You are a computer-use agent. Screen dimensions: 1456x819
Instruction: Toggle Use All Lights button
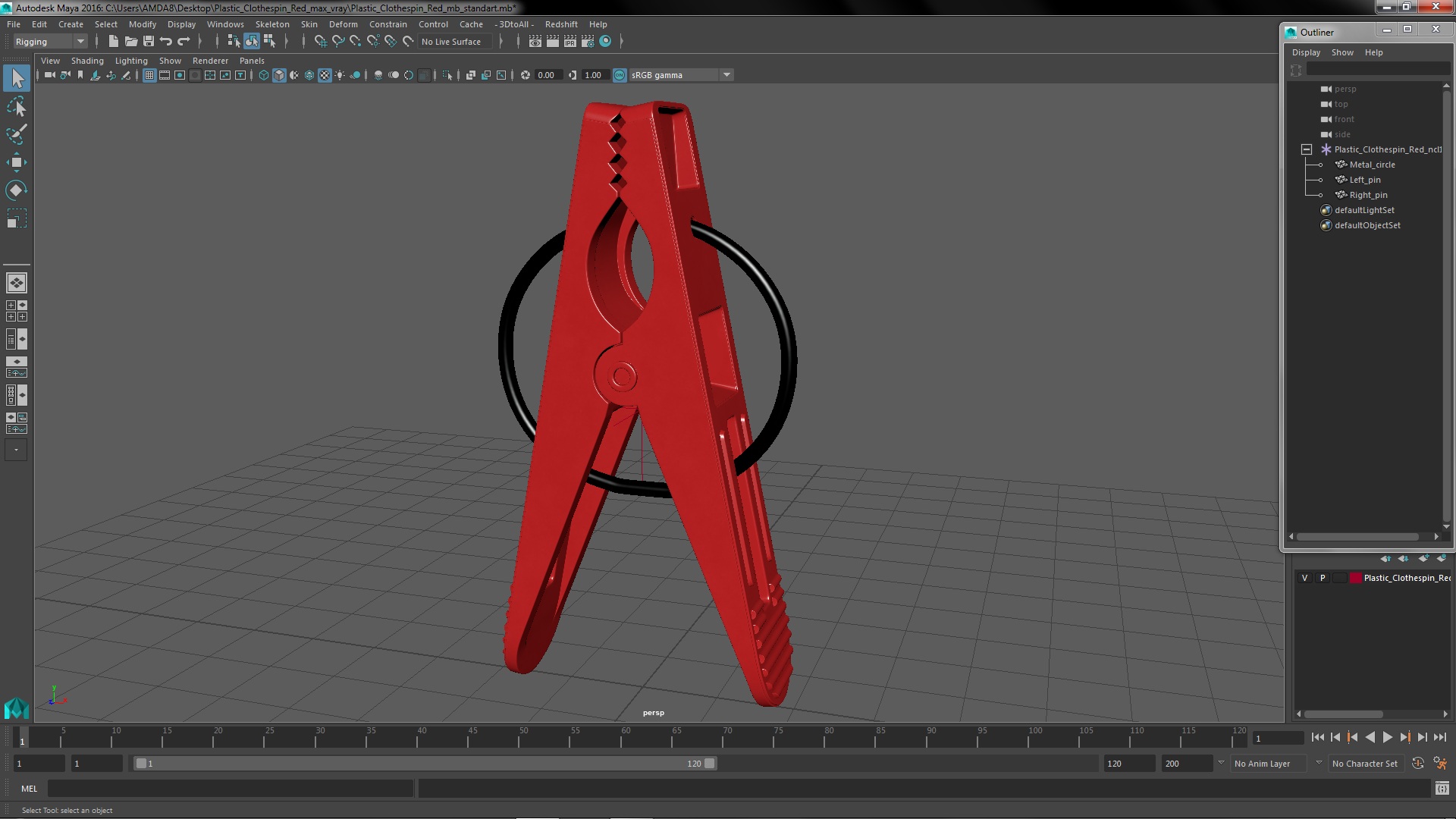click(340, 75)
